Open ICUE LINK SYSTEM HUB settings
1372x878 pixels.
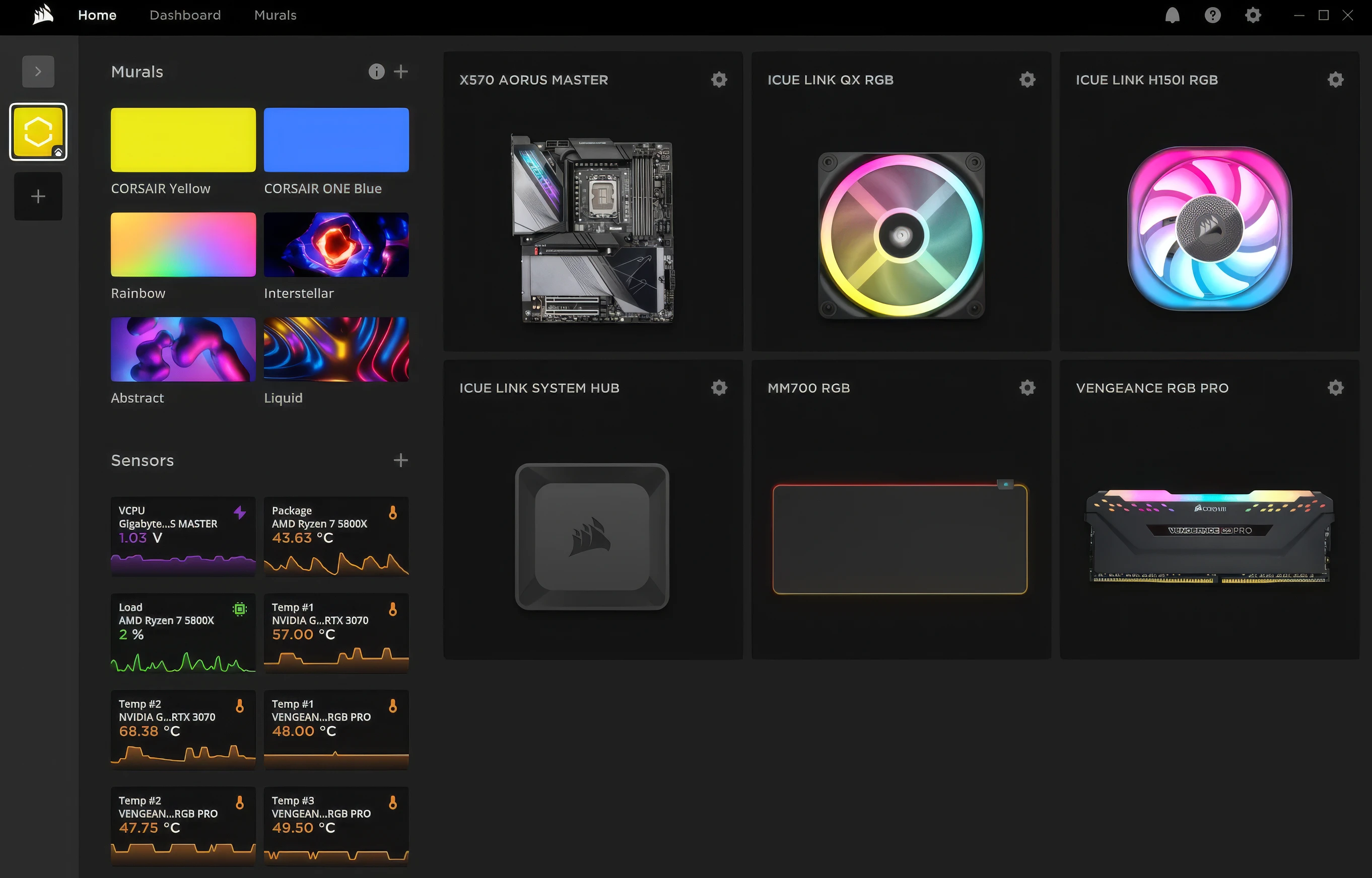pos(719,388)
